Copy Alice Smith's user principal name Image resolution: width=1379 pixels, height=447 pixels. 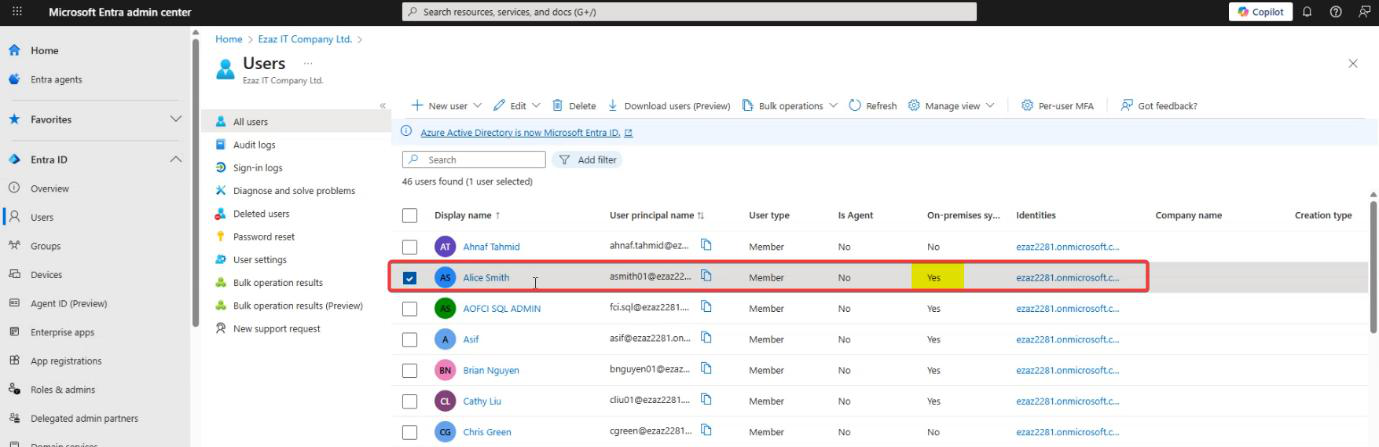[706, 277]
